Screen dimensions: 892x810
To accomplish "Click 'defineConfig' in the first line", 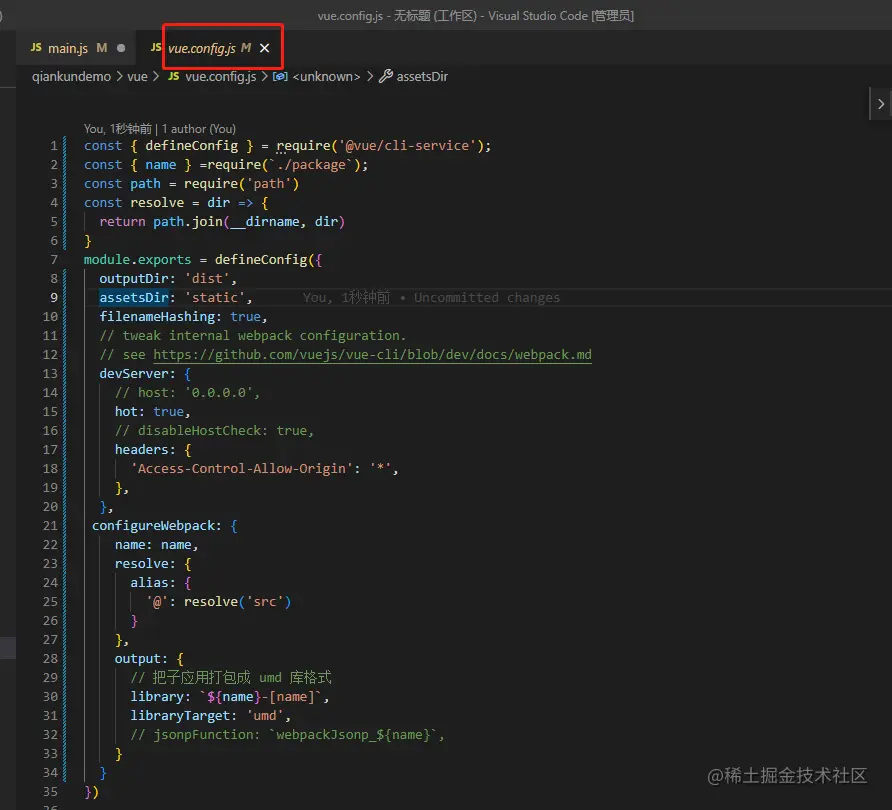I will coord(192,146).
